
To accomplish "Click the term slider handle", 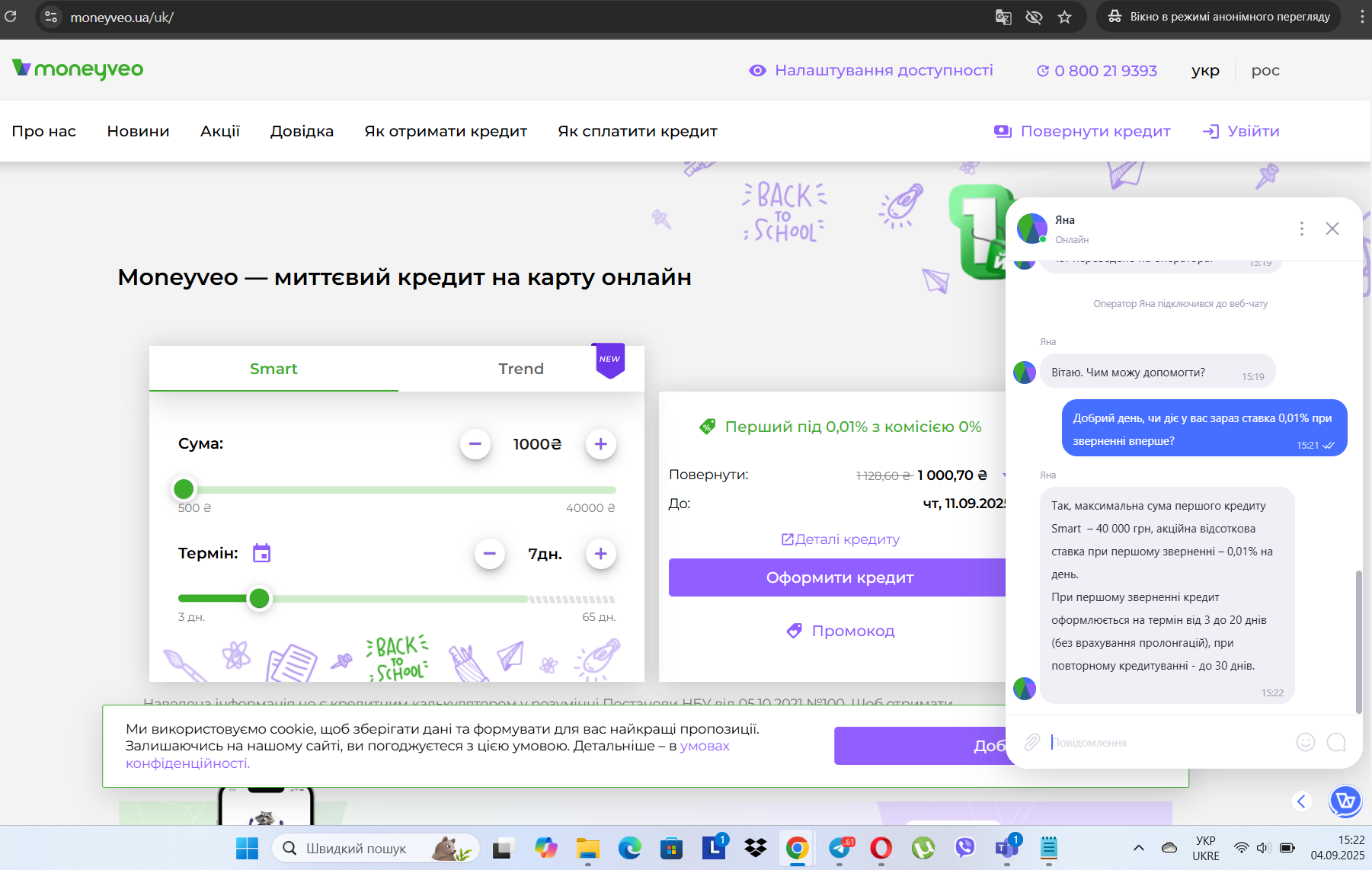I will [x=259, y=599].
